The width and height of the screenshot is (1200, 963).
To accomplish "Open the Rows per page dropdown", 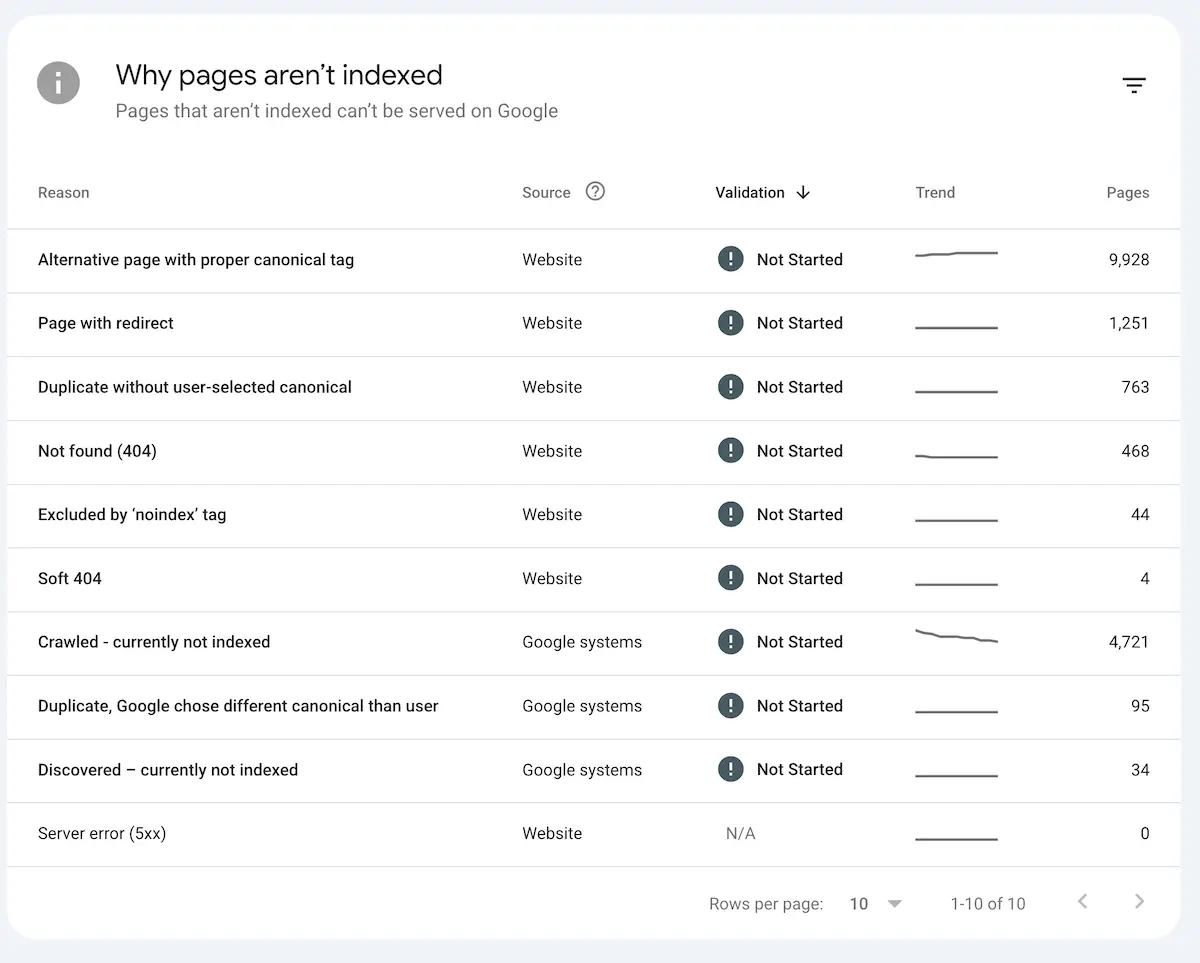I will 875,904.
